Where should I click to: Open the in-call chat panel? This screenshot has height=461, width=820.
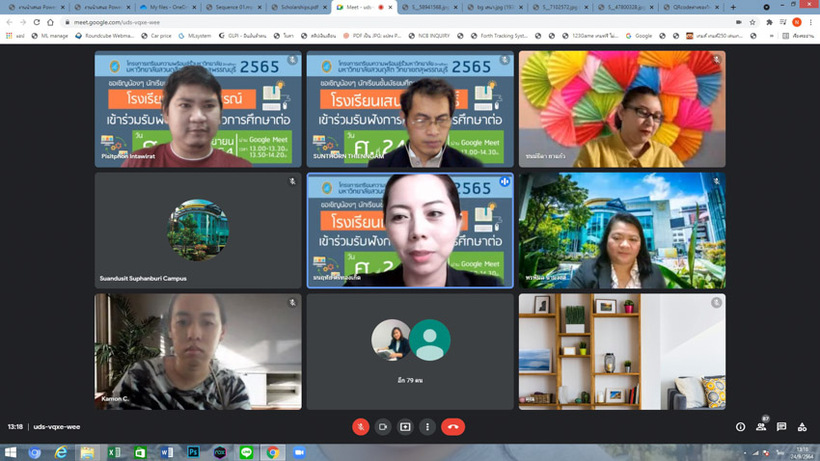[781, 427]
